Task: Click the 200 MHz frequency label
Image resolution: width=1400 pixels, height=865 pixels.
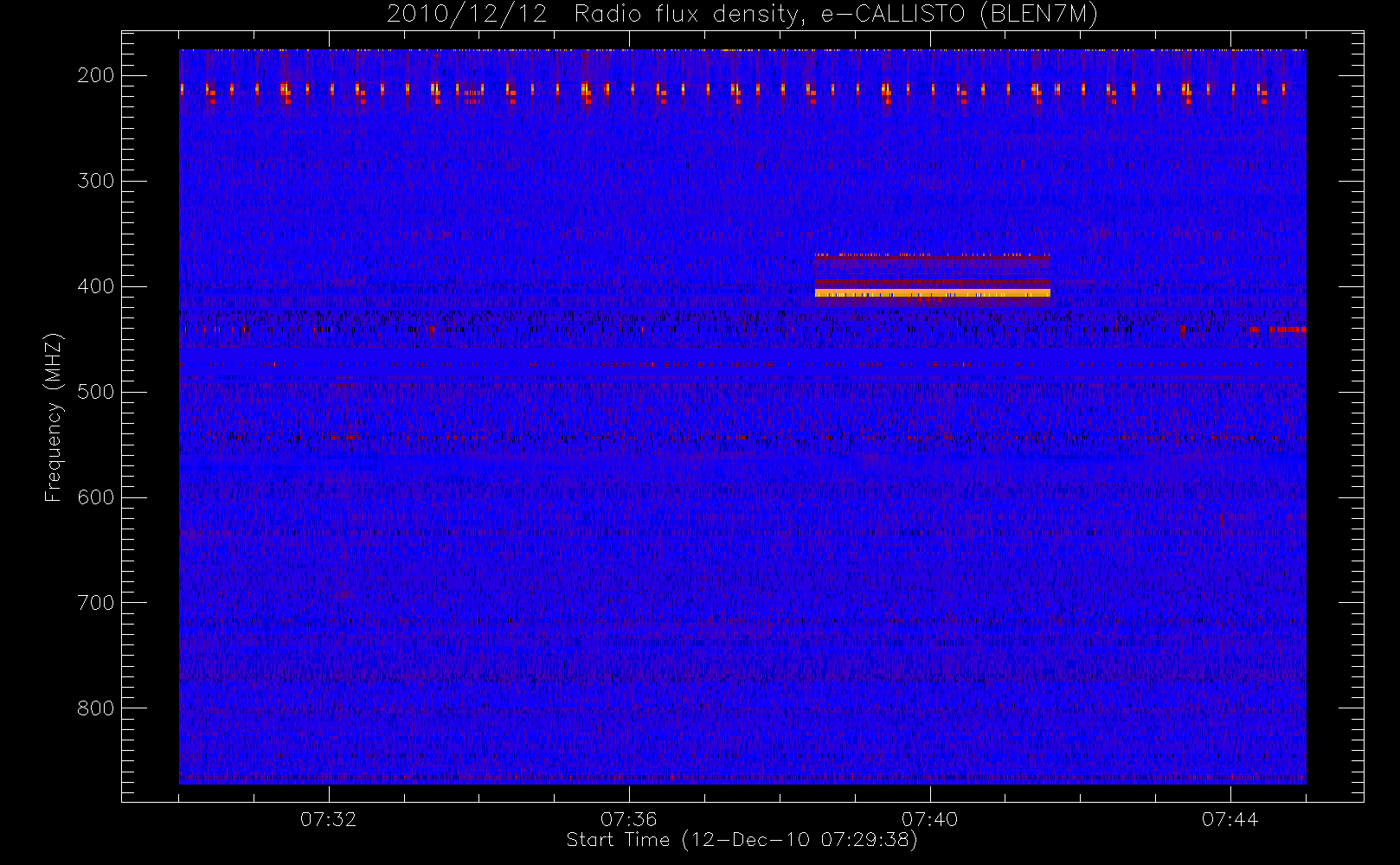Action: click(95, 75)
